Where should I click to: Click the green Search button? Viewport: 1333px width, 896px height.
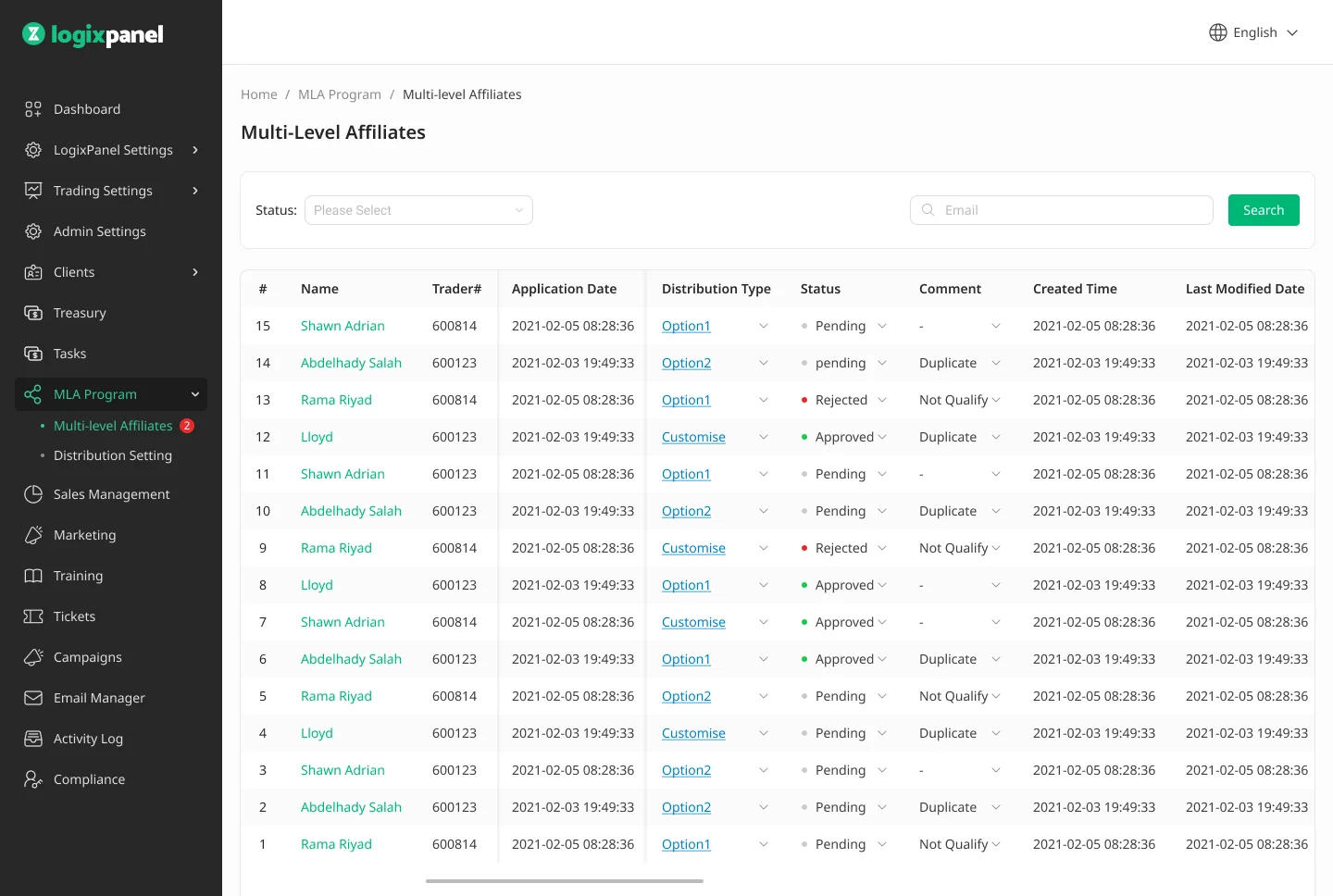point(1264,210)
